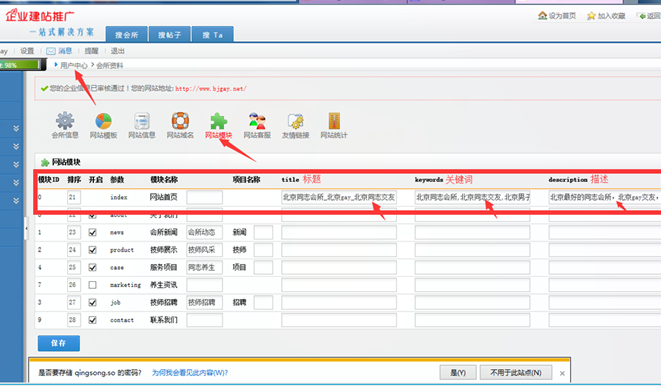The image size is (661, 386).
Task: Click the 养生资讯 module name text
Action: tap(164, 285)
